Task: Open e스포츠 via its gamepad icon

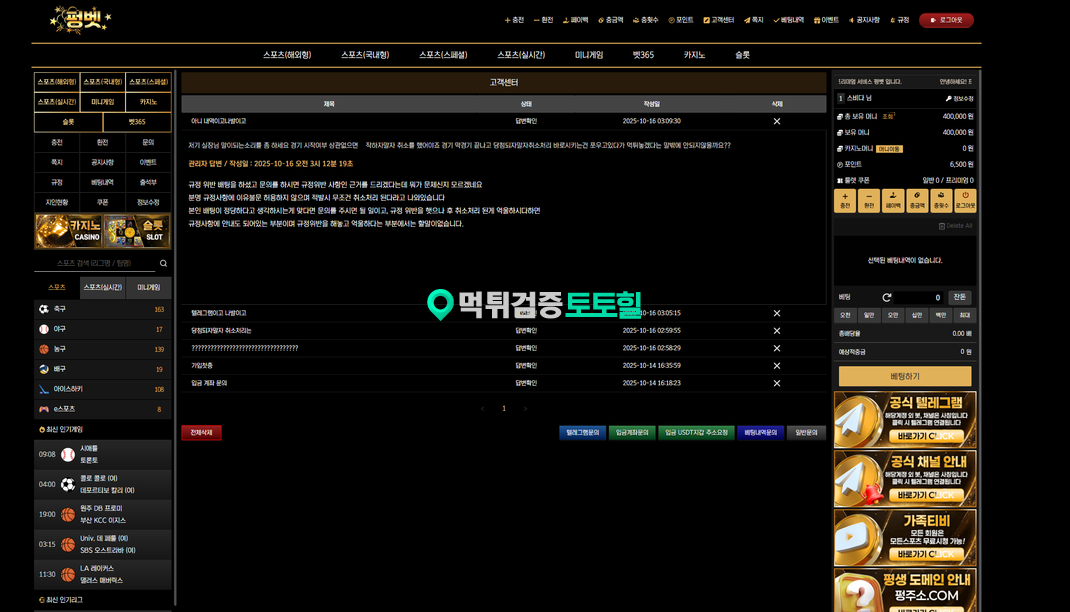Action: pyautogui.click(x=44, y=409)
